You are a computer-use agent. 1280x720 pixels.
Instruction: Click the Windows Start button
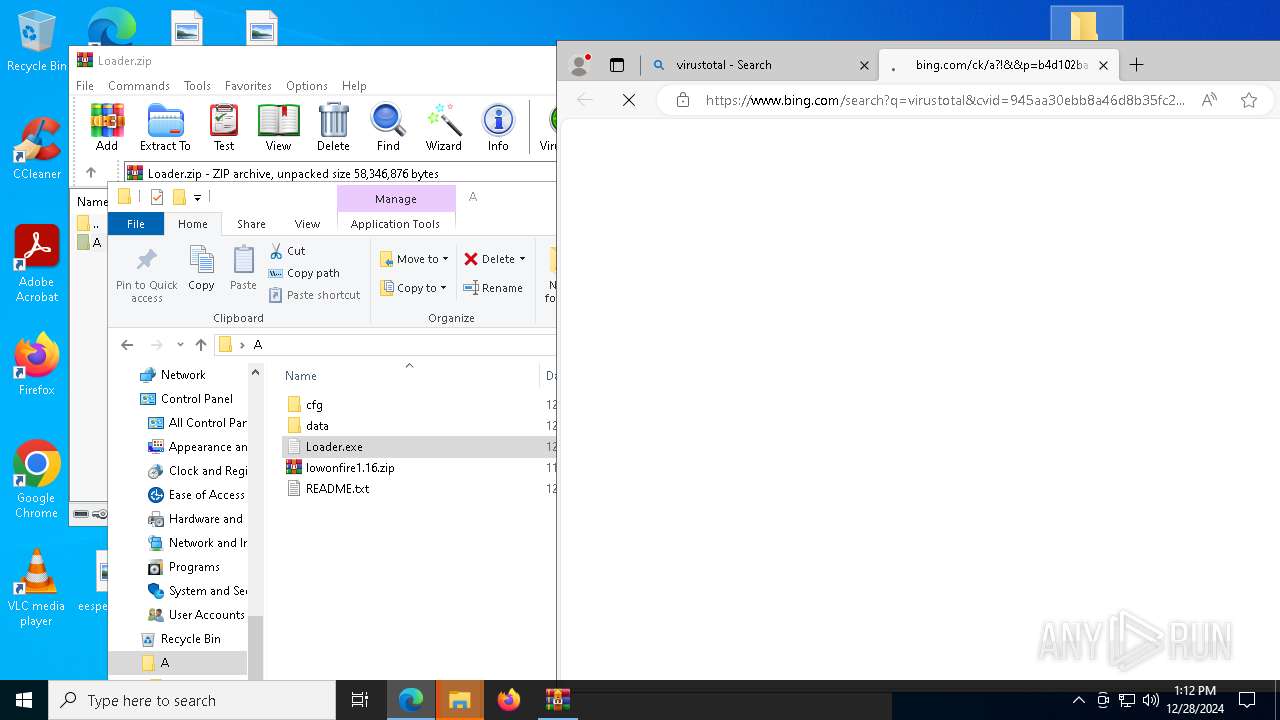(24, 700)
